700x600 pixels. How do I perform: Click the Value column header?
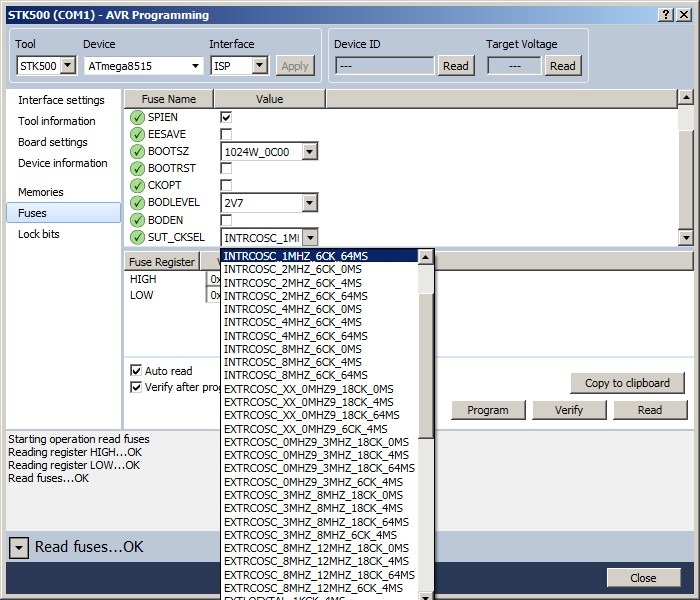pyautogui.click(x=270, y=99)
